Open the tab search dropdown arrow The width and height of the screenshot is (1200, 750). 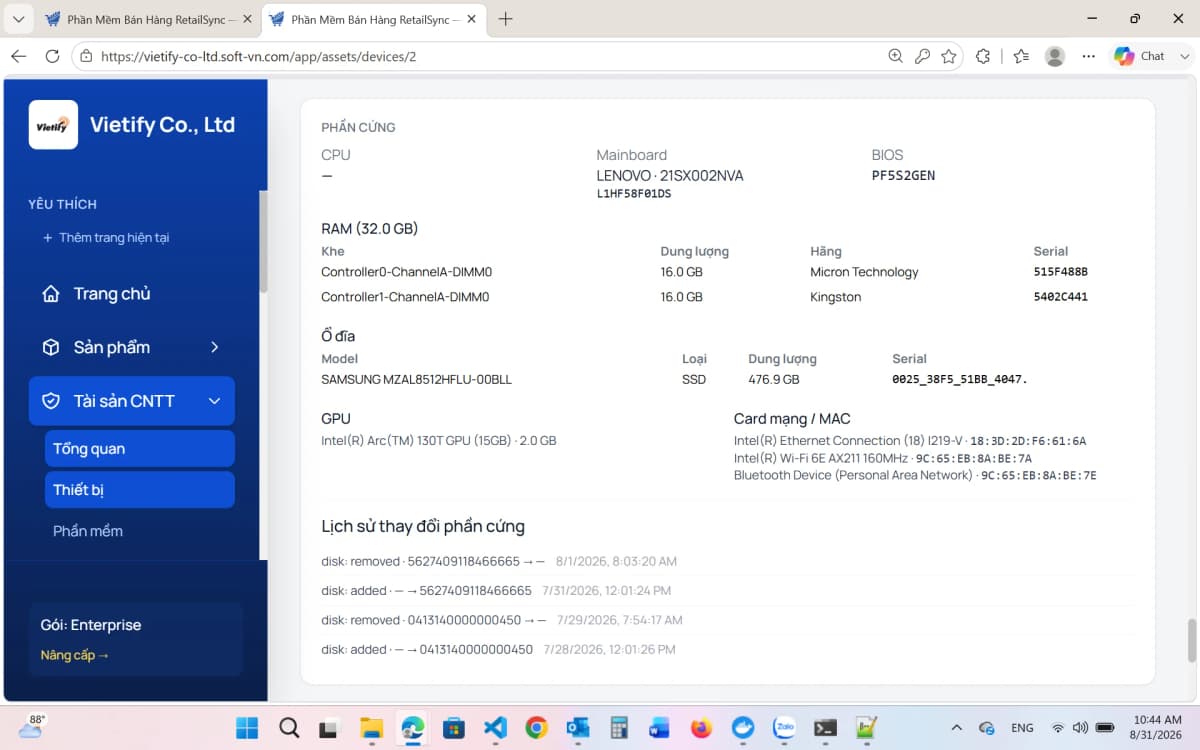pos(18,19)
